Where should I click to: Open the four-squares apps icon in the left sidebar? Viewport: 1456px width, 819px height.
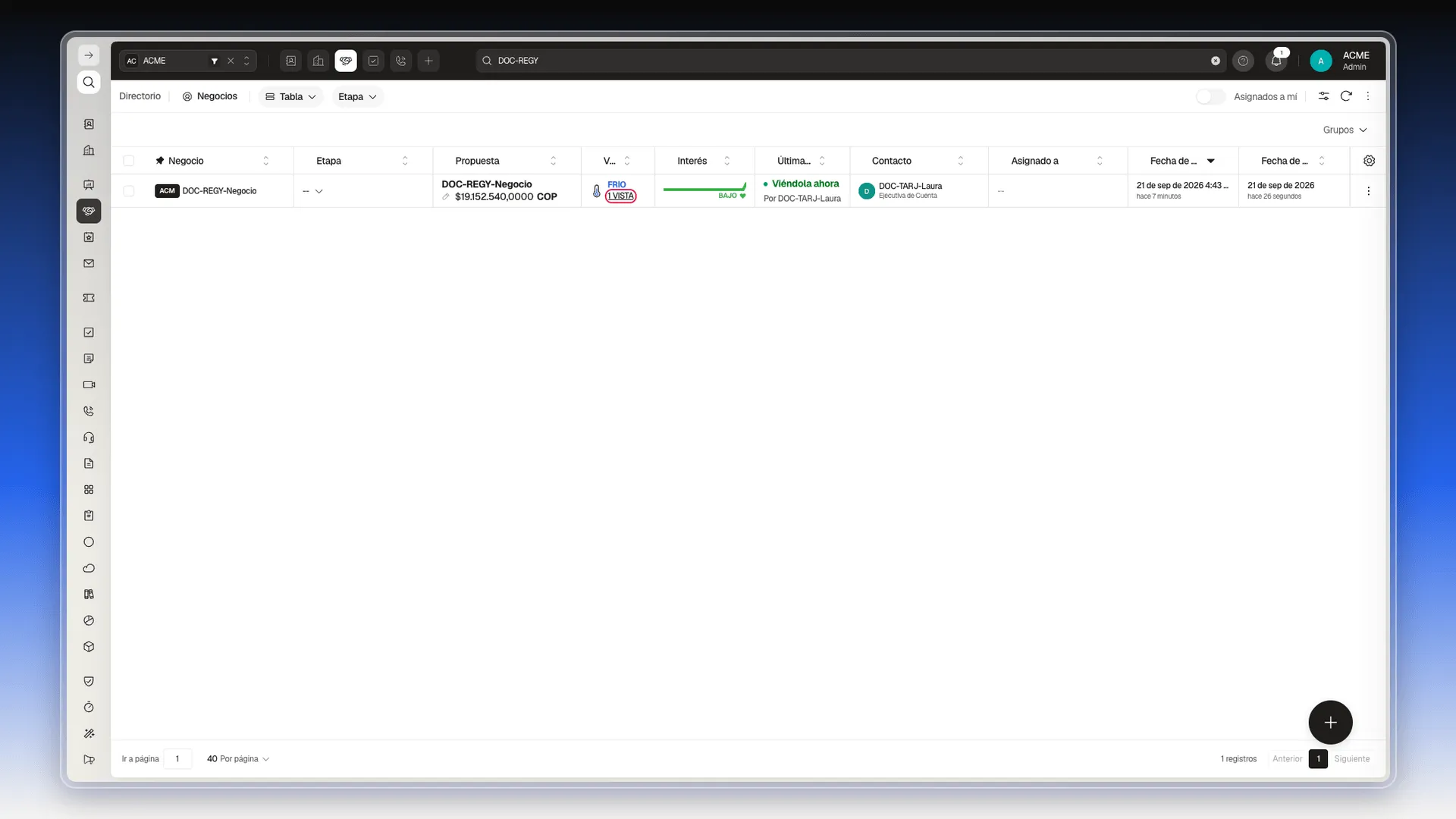(89, 490)
